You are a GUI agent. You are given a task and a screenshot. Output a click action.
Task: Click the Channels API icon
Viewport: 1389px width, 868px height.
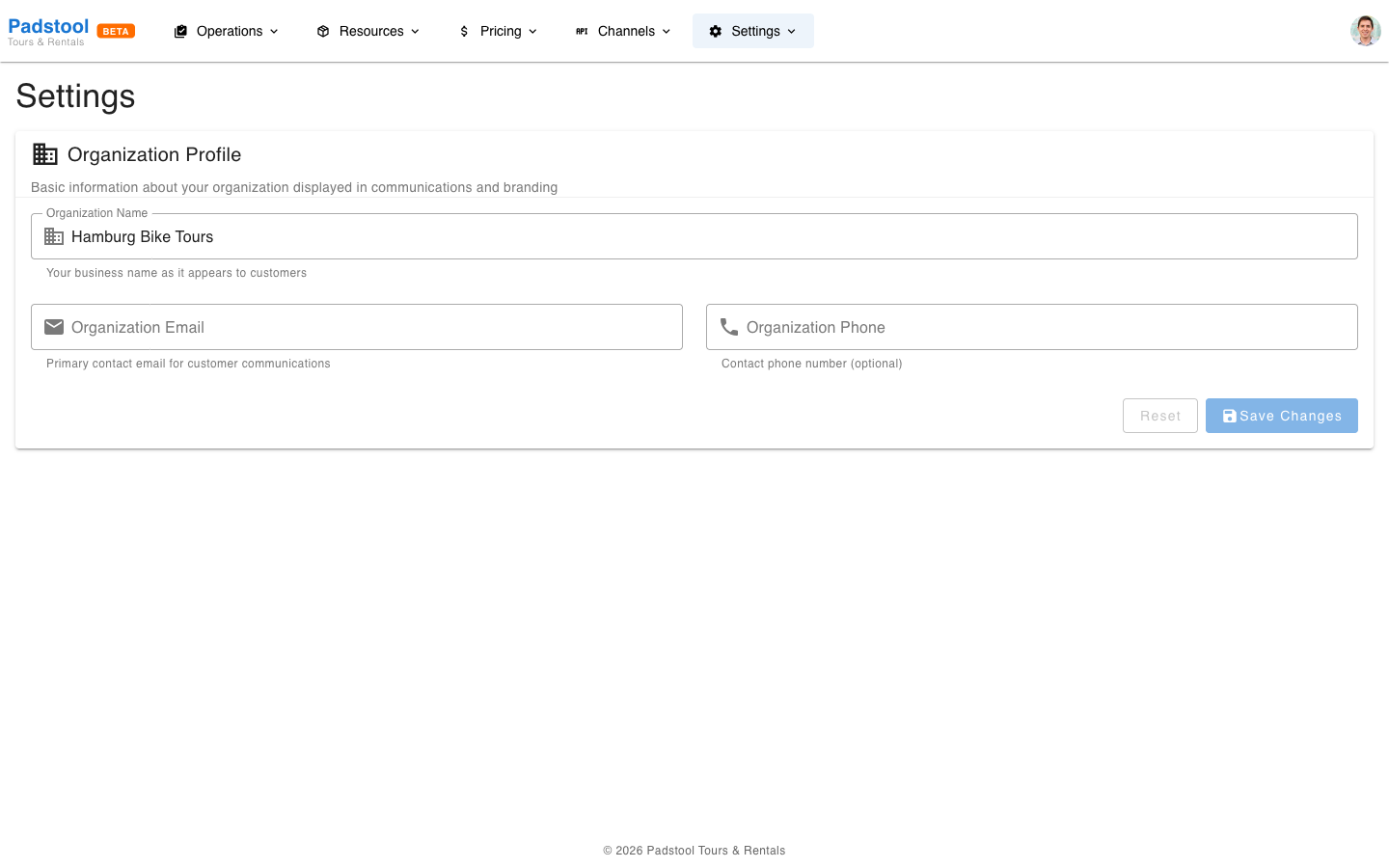[582, 31]
